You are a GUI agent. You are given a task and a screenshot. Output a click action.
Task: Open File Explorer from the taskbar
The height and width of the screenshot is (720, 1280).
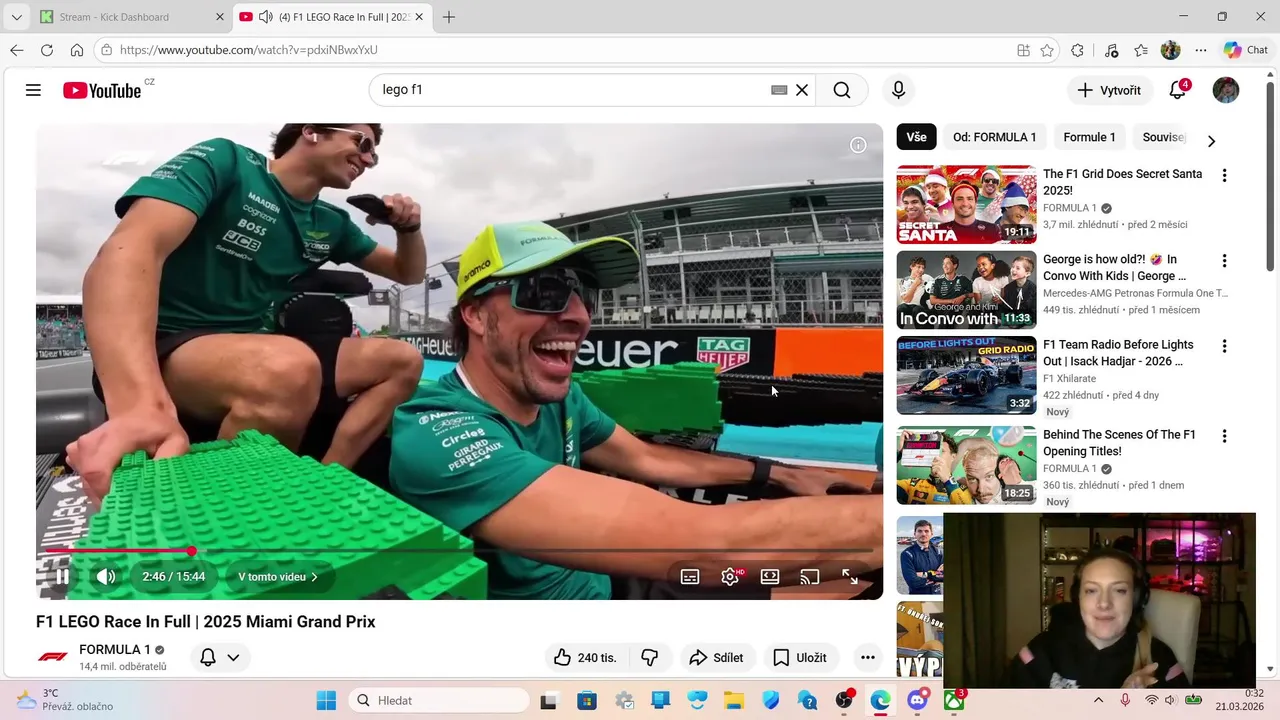point(734,700)
